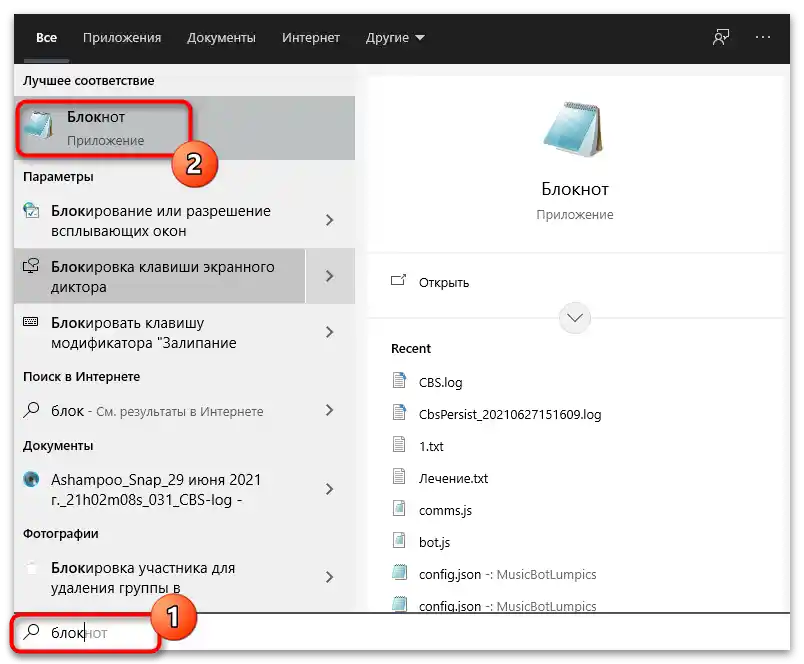Viewport: 804px width, 664px height.
Task: Open web search result for блок
Action: (159, 411)
